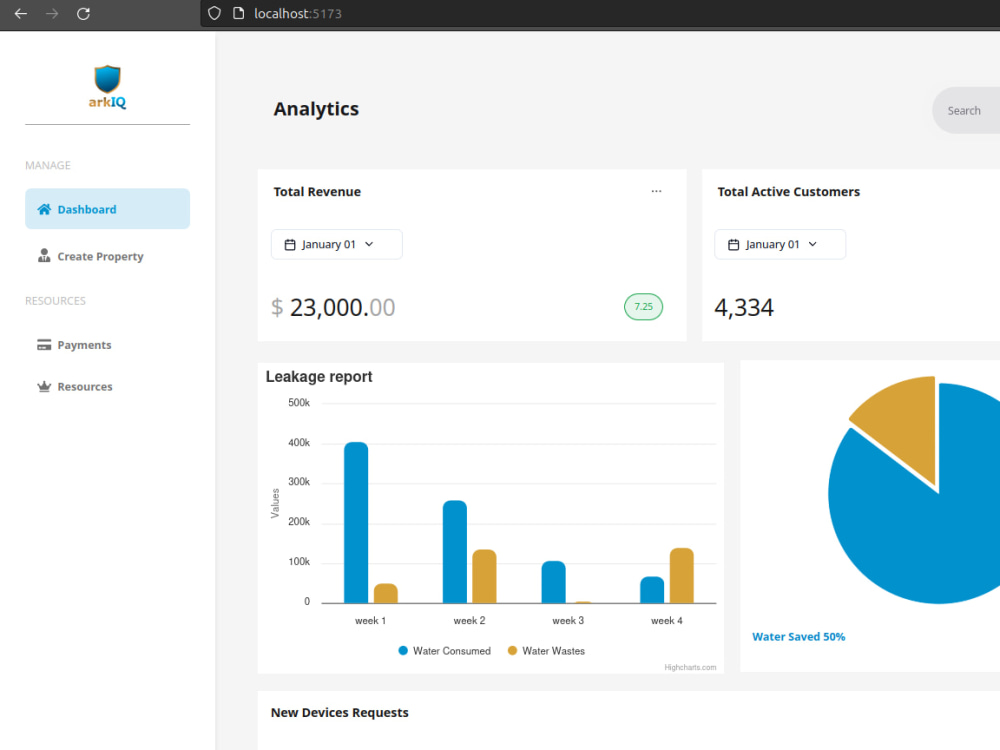Image resolution: width=1000 pixels, height=750 pixels.
Task: Click the browser forward arrow
Action: (x=52, y=13)
